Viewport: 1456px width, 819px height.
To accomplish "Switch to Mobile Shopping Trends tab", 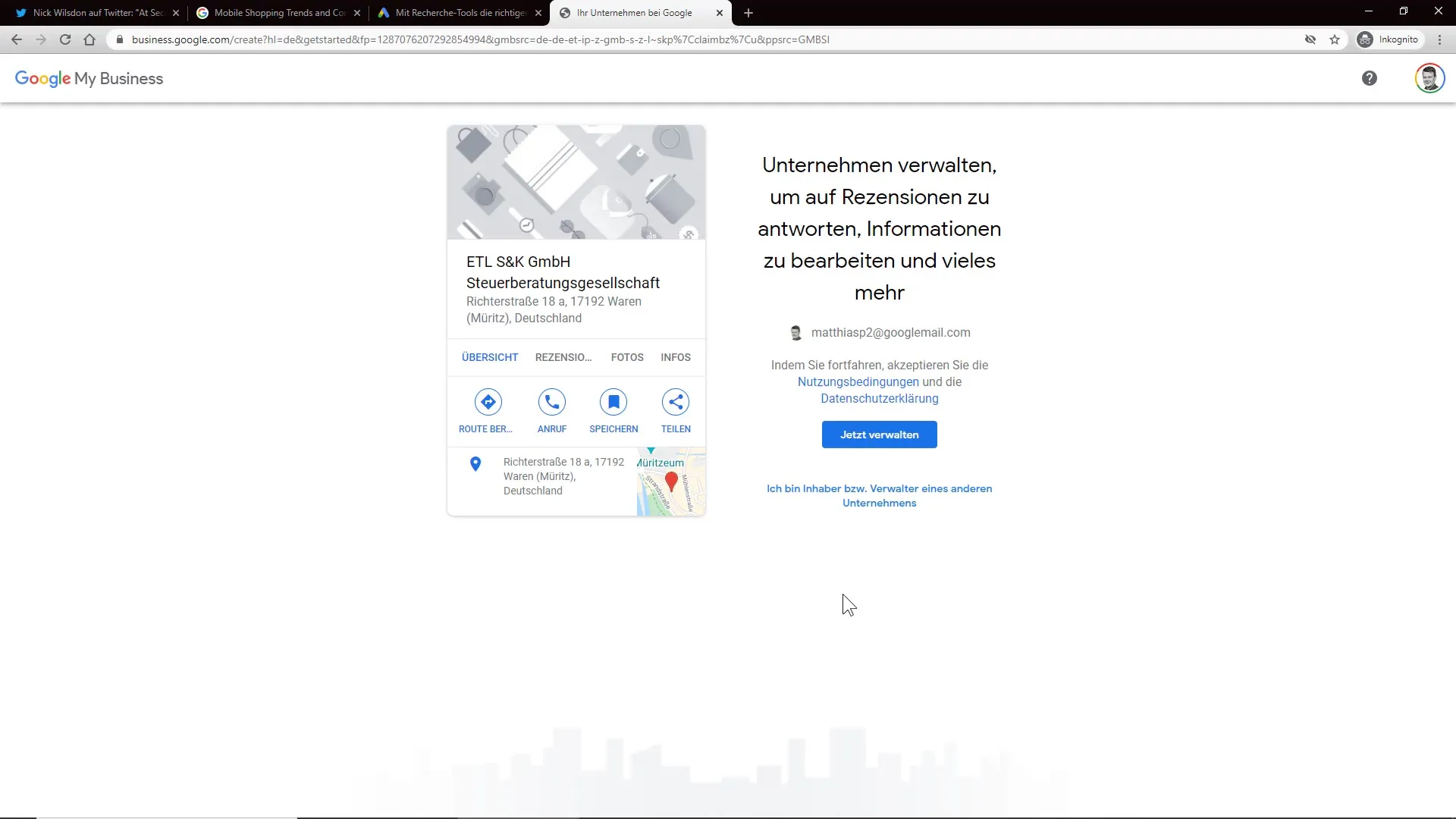I will (x=278, y=13).
